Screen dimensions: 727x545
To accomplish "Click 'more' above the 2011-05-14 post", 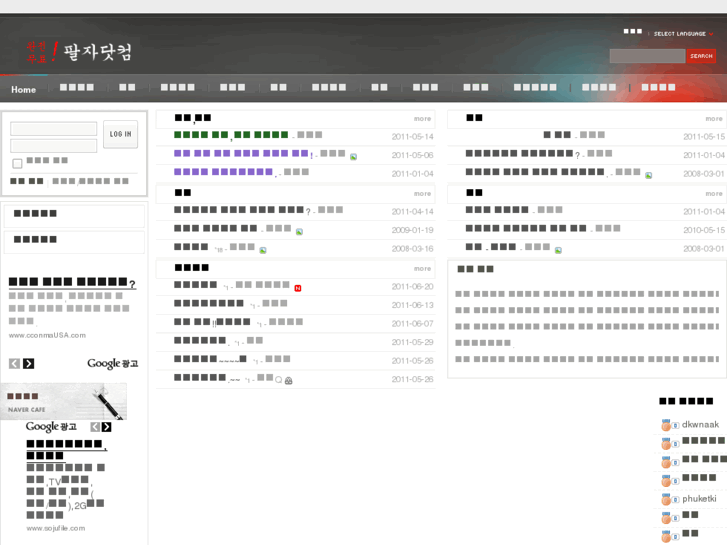I will click(x=422, y=119).
